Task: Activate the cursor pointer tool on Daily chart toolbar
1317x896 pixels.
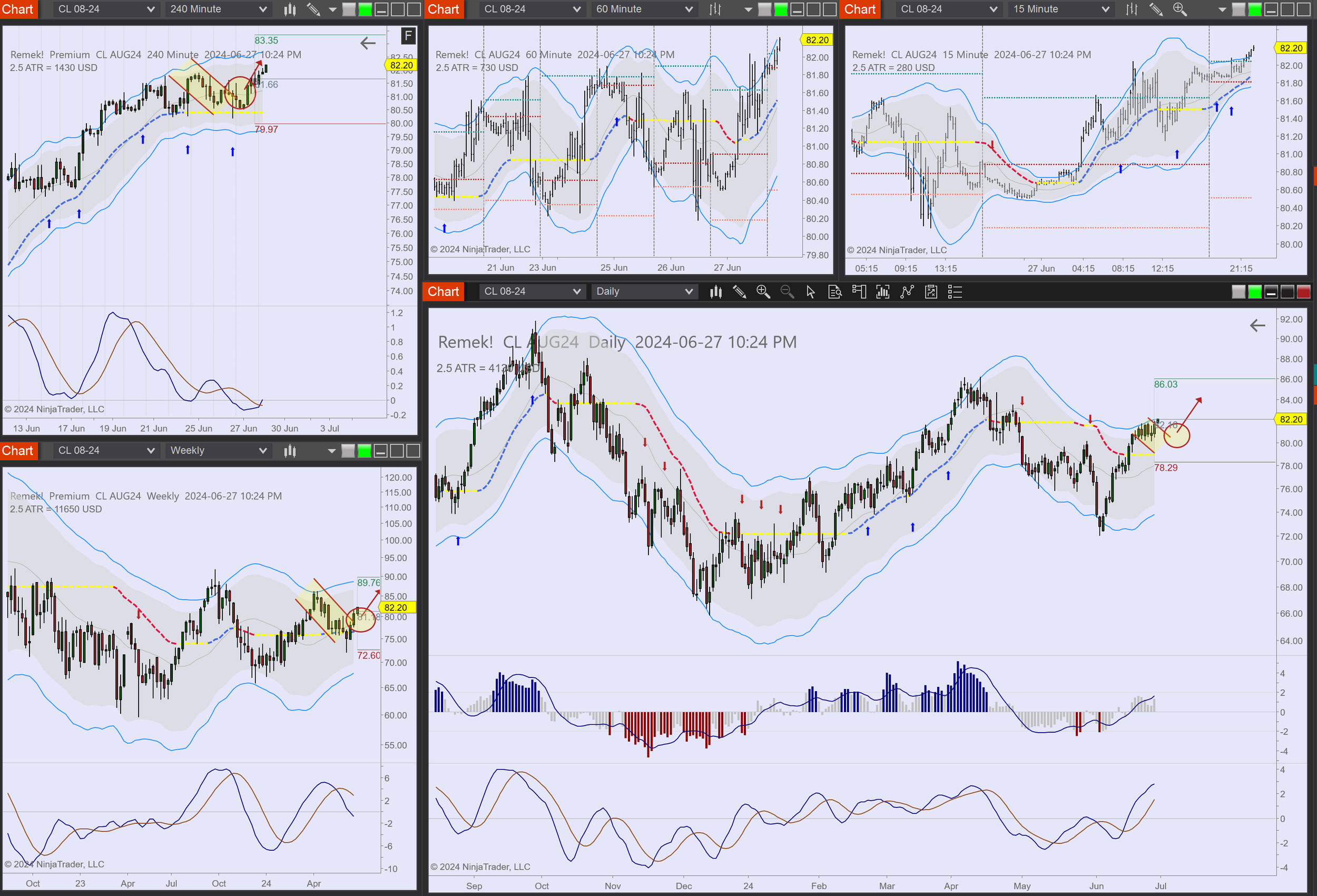Action: (810, 292)
